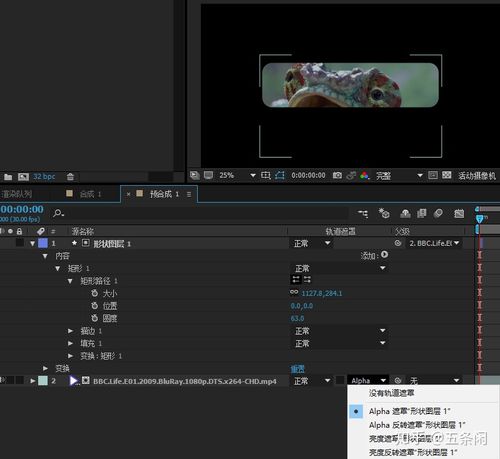Choose Alpha 反转遮罩 形状图层 1 entry
Viewport: 500px width, 459px height.
click(417, 425)
